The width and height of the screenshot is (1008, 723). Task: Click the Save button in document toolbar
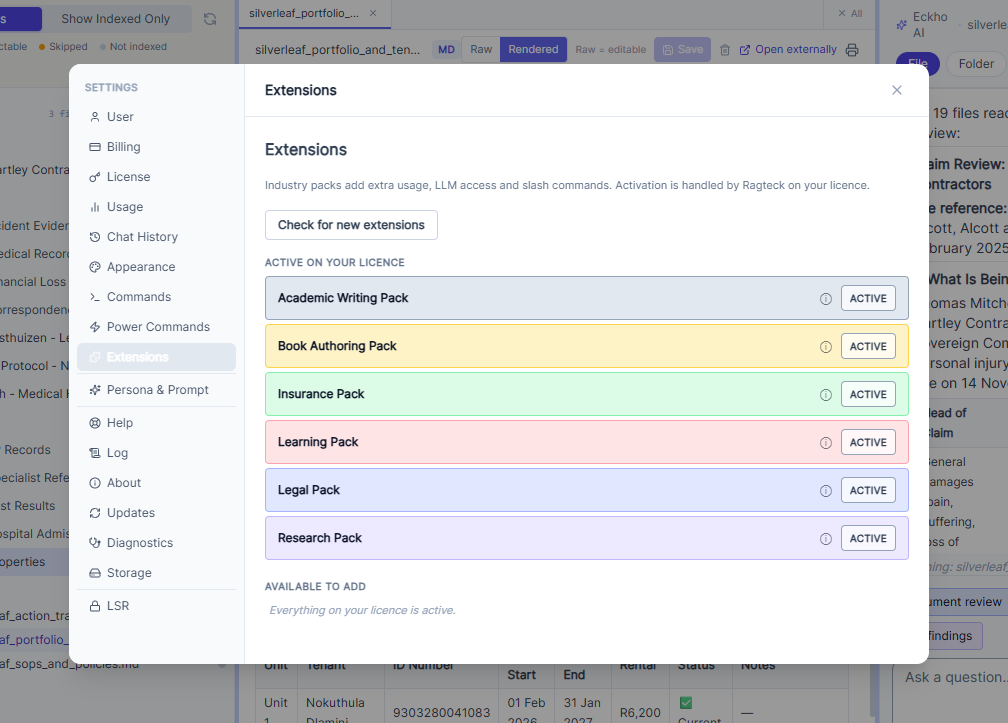683,49
